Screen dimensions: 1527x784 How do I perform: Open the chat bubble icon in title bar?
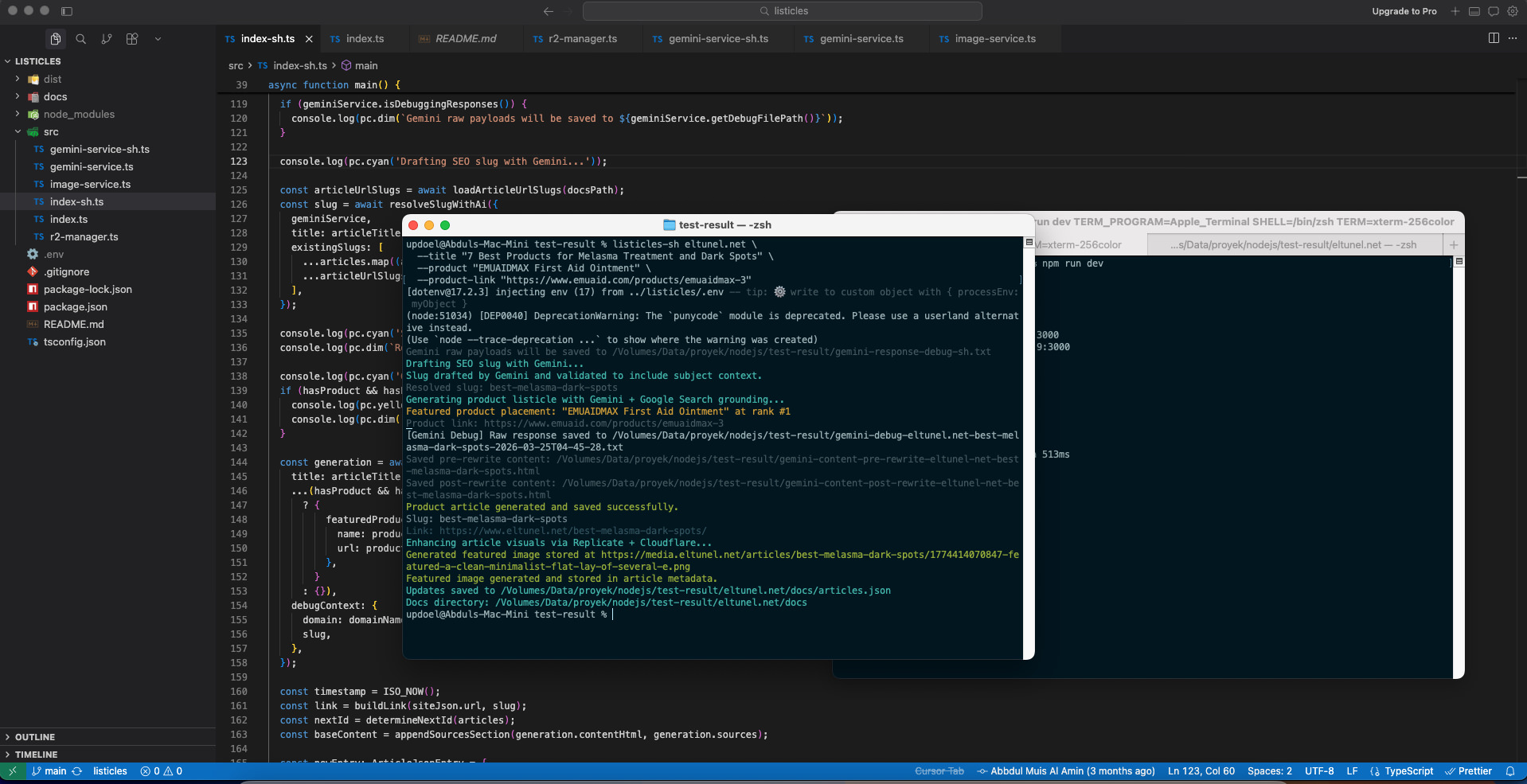(1493, 11)
